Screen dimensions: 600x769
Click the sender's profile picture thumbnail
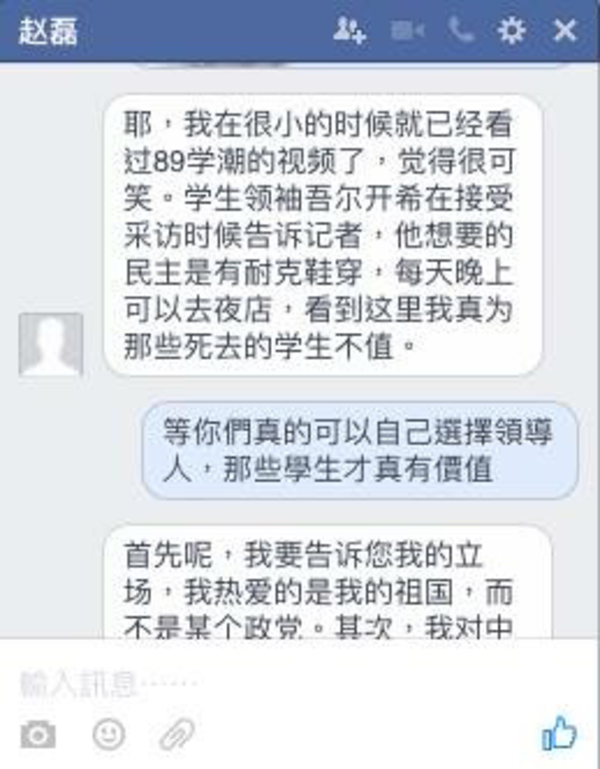(x=51, y=344)
